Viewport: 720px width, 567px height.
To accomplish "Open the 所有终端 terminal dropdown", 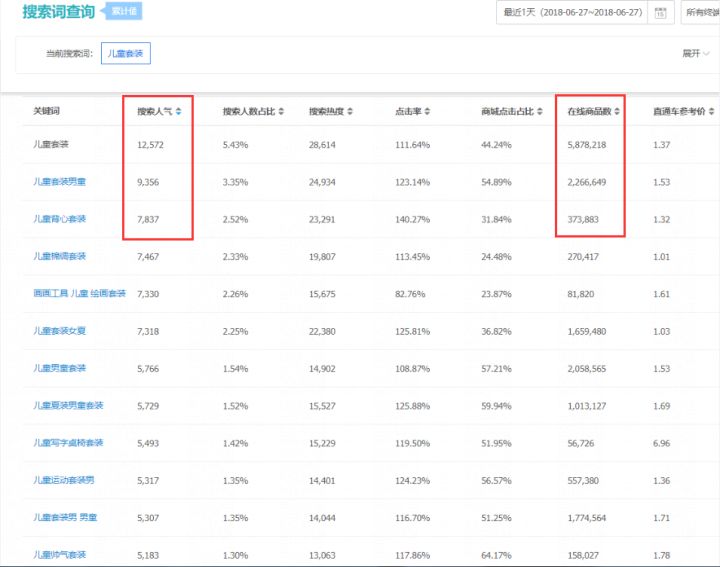I will point(700,13).
